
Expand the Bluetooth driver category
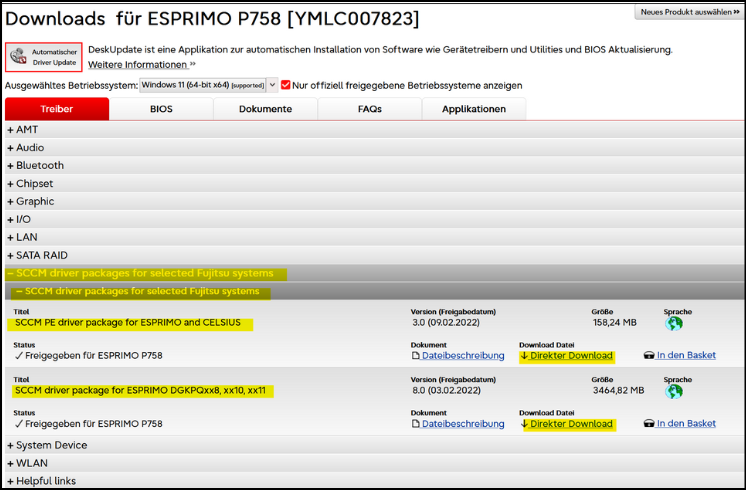374,166
